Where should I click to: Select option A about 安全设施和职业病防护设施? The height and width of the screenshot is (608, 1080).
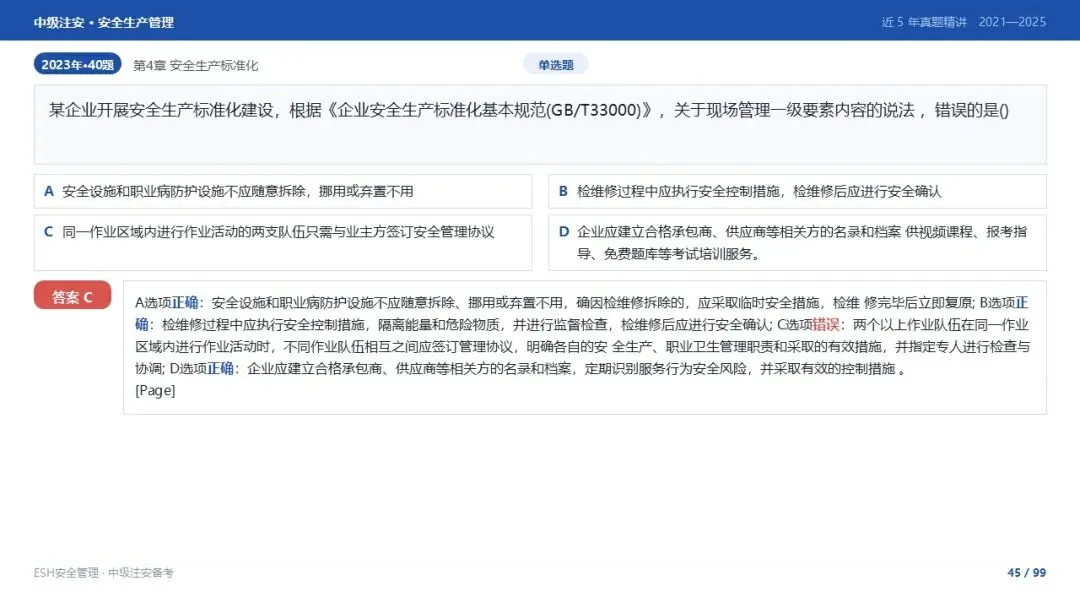(283, 191)
